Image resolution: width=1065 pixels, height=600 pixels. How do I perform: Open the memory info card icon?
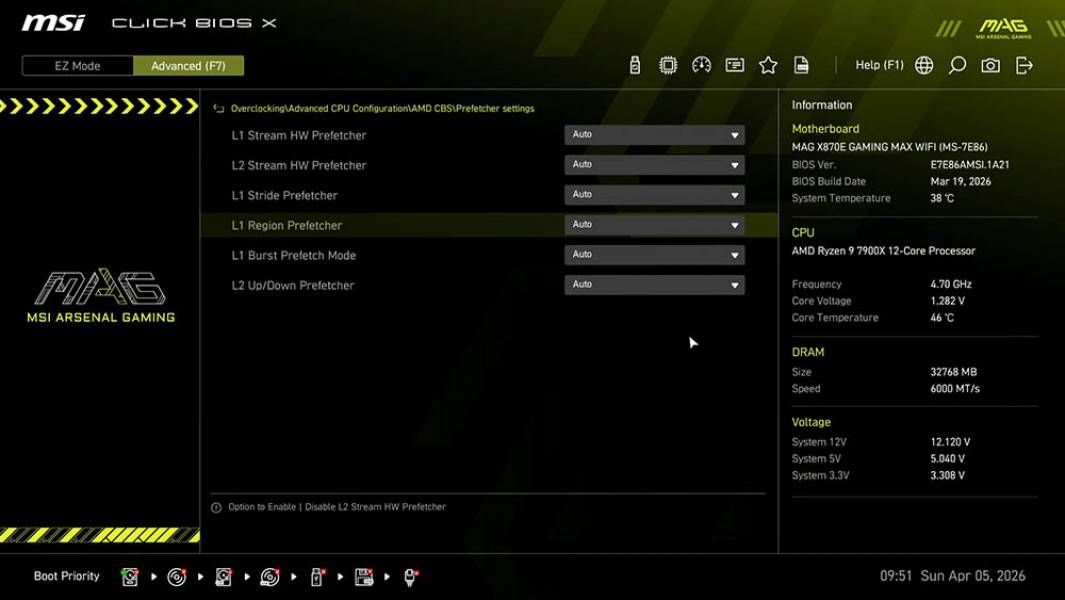click(x=735, y=65)
